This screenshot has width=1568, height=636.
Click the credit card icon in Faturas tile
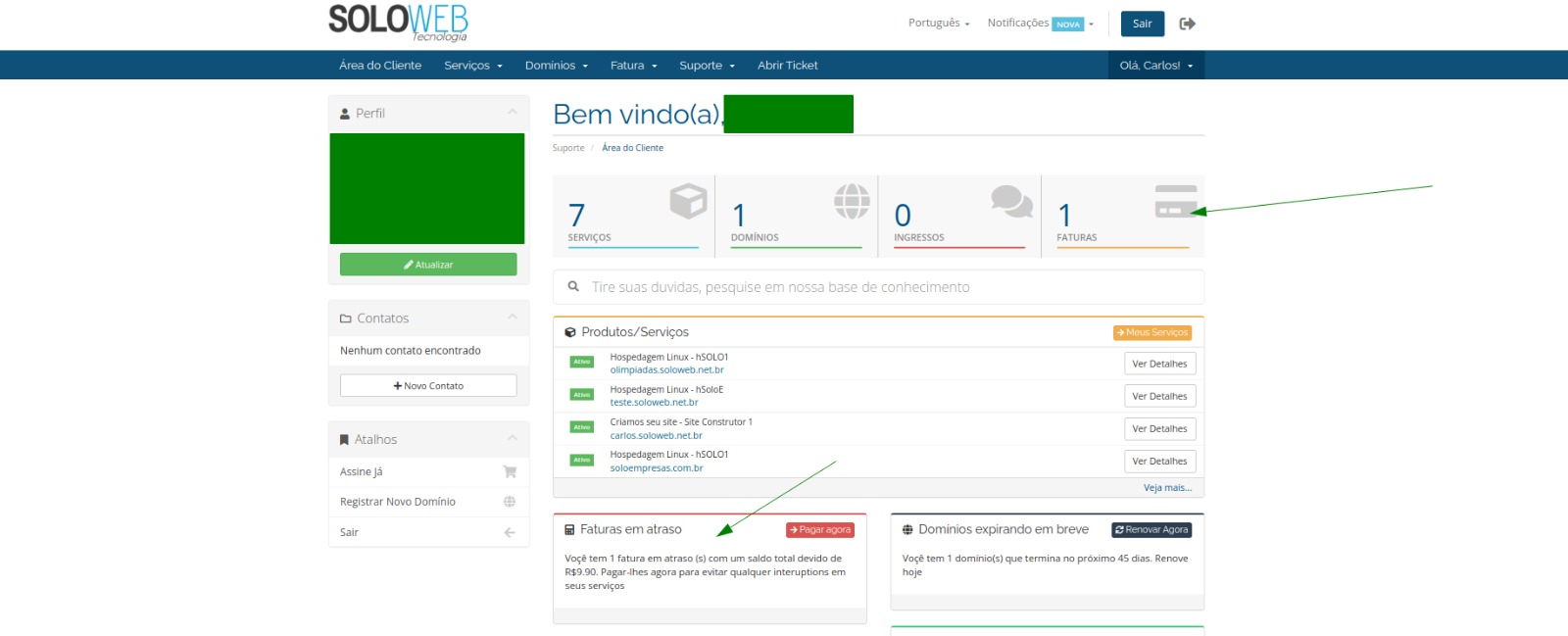pos(1176,201)
